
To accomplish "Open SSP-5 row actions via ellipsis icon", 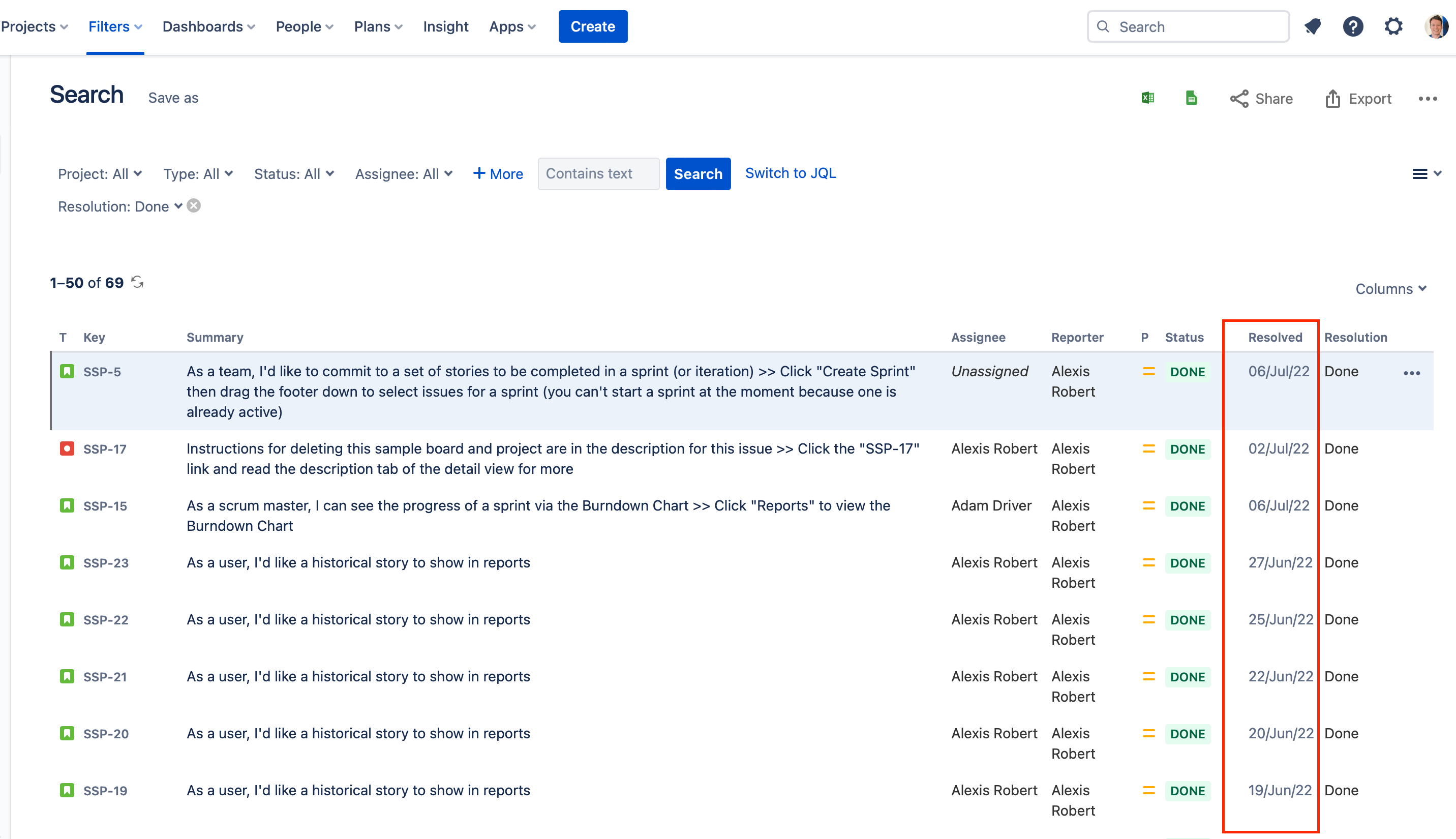I will click(1412, 372).
